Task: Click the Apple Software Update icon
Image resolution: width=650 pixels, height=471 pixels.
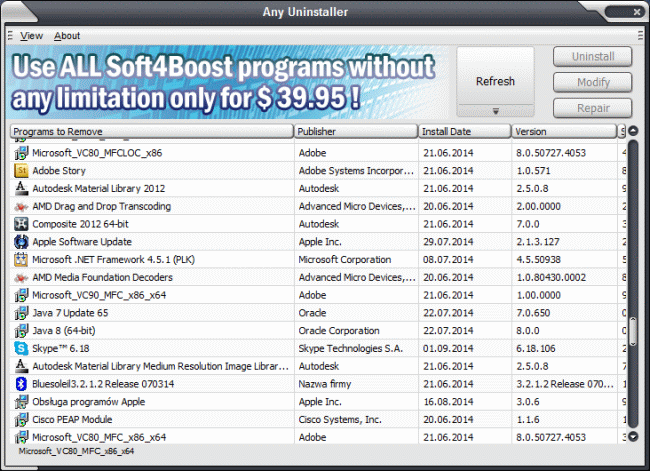Action: (x=21, y=242)
